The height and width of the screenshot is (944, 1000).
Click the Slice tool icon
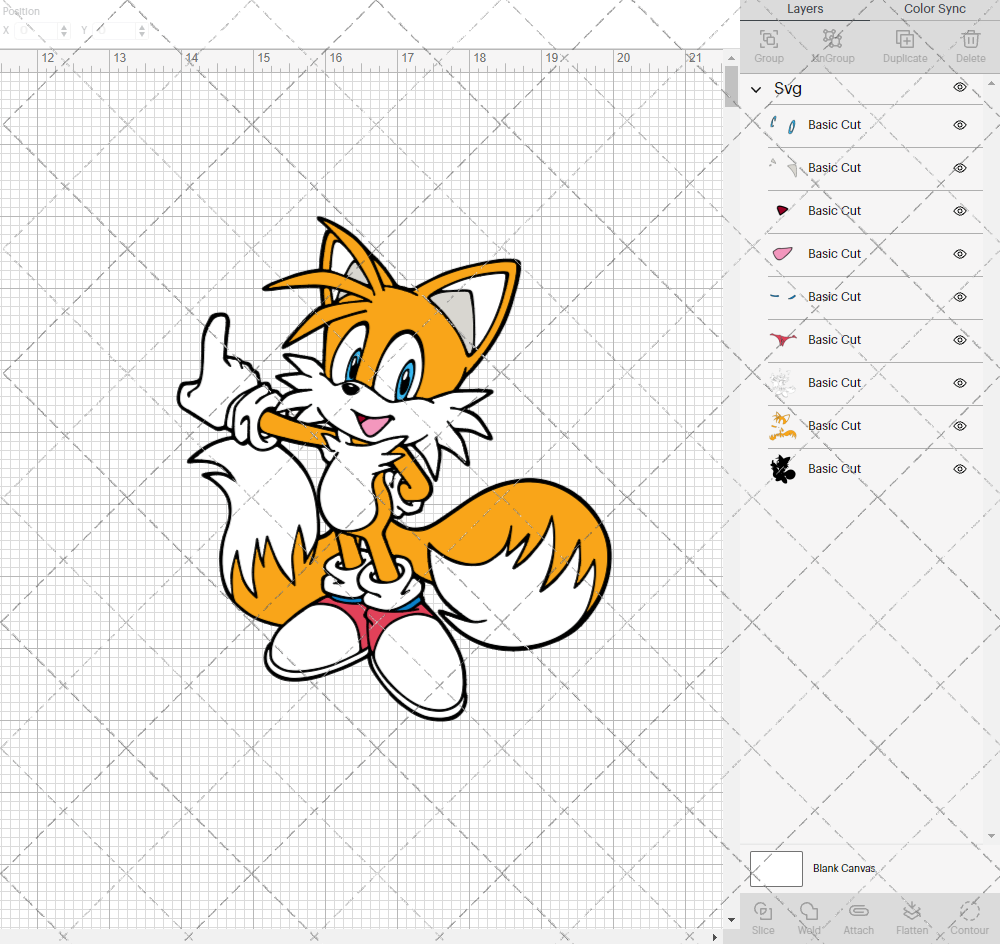click(x=763, y=911)
